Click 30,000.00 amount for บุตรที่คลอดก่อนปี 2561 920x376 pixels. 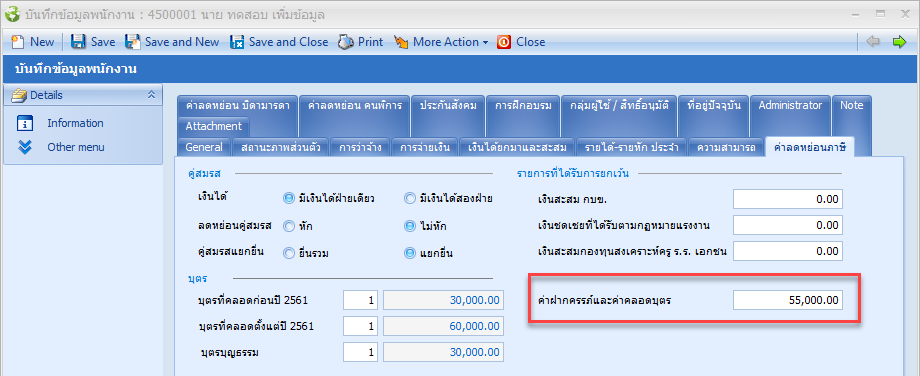(444, 300)
